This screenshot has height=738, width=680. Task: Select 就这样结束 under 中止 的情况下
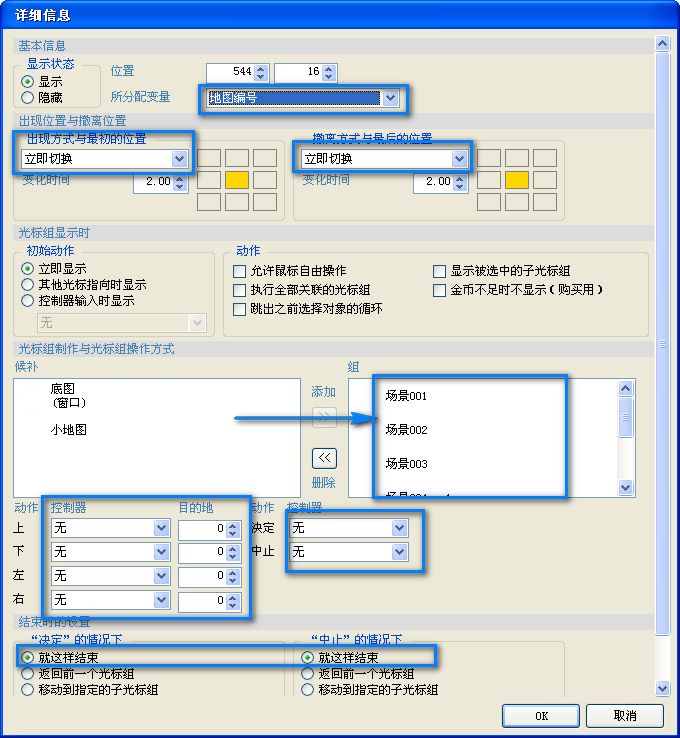(307, 657)
